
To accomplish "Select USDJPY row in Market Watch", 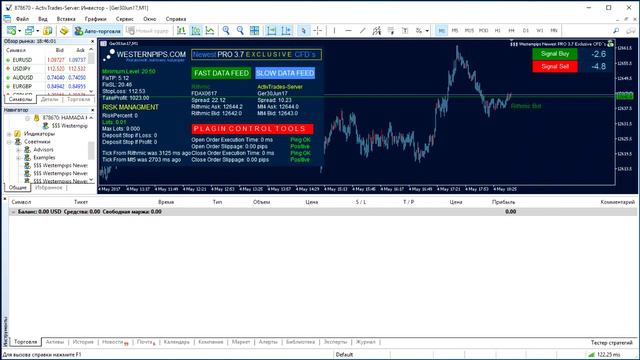I will [x=46, y=69].
